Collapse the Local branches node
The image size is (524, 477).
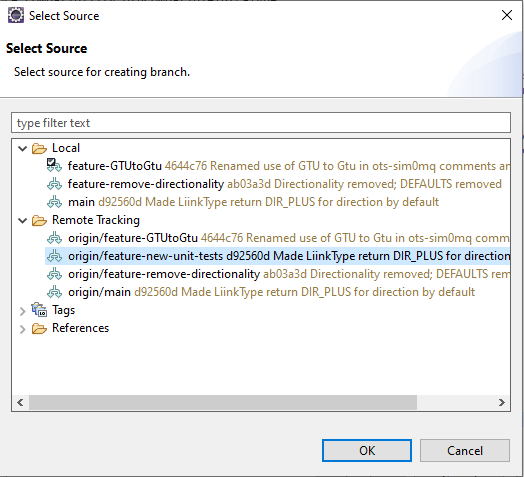pyautogui.click(x=22, y=148)
